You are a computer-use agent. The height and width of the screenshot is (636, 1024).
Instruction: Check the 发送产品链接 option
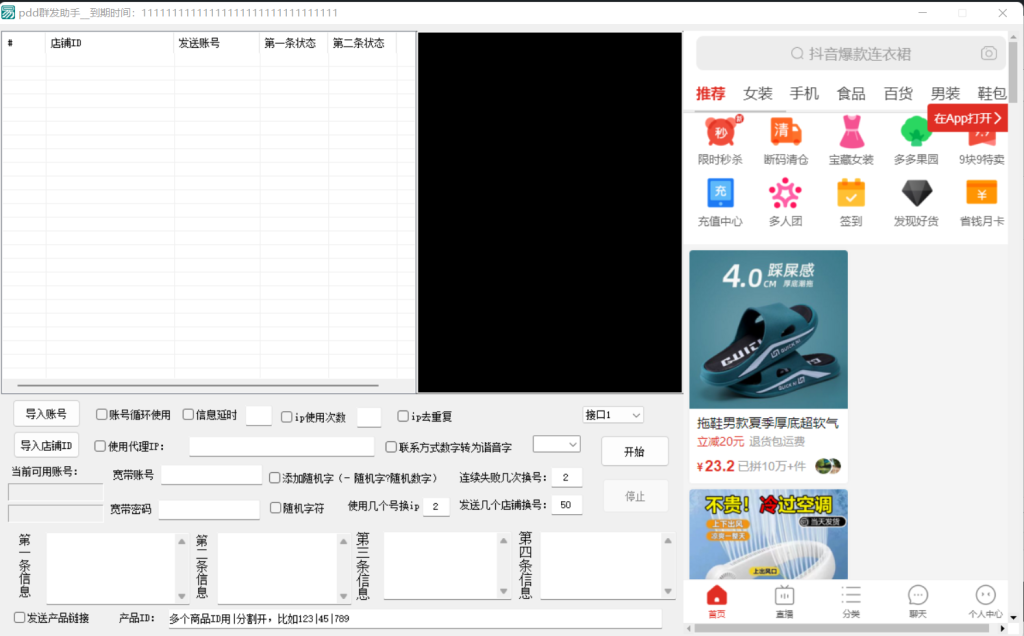click(20, 618)
